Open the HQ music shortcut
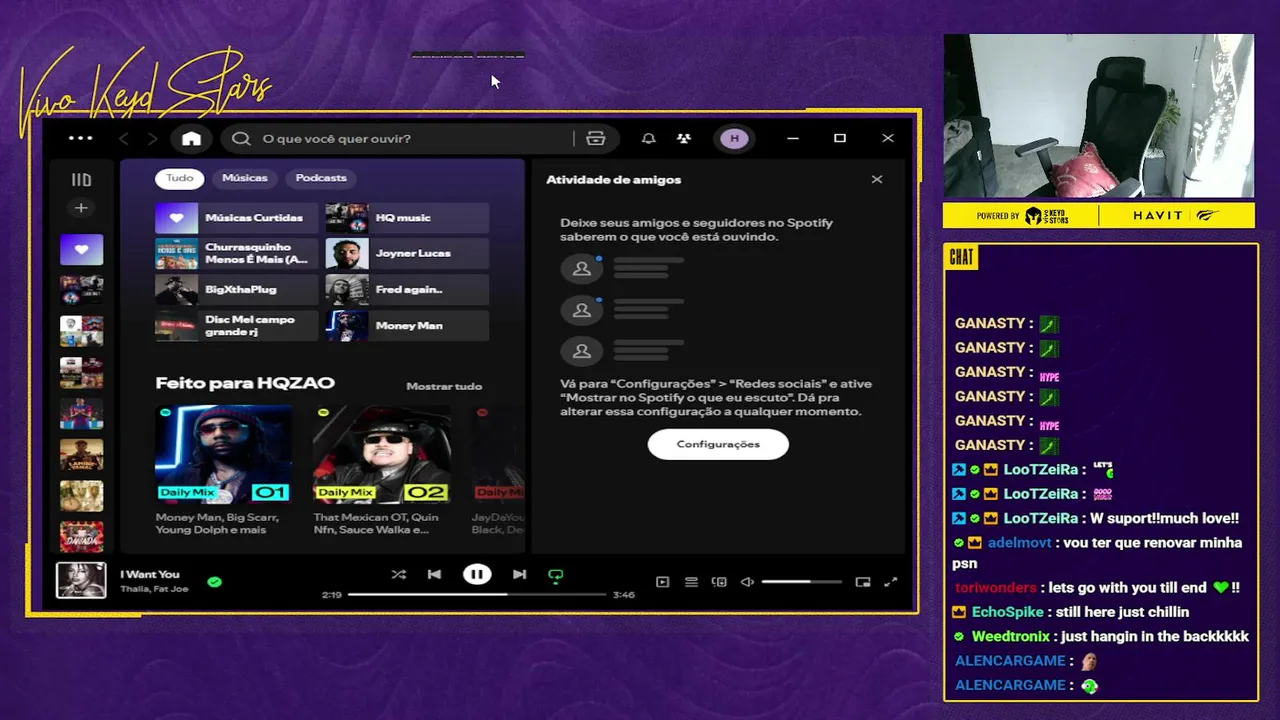 click(x=407, y=217)
